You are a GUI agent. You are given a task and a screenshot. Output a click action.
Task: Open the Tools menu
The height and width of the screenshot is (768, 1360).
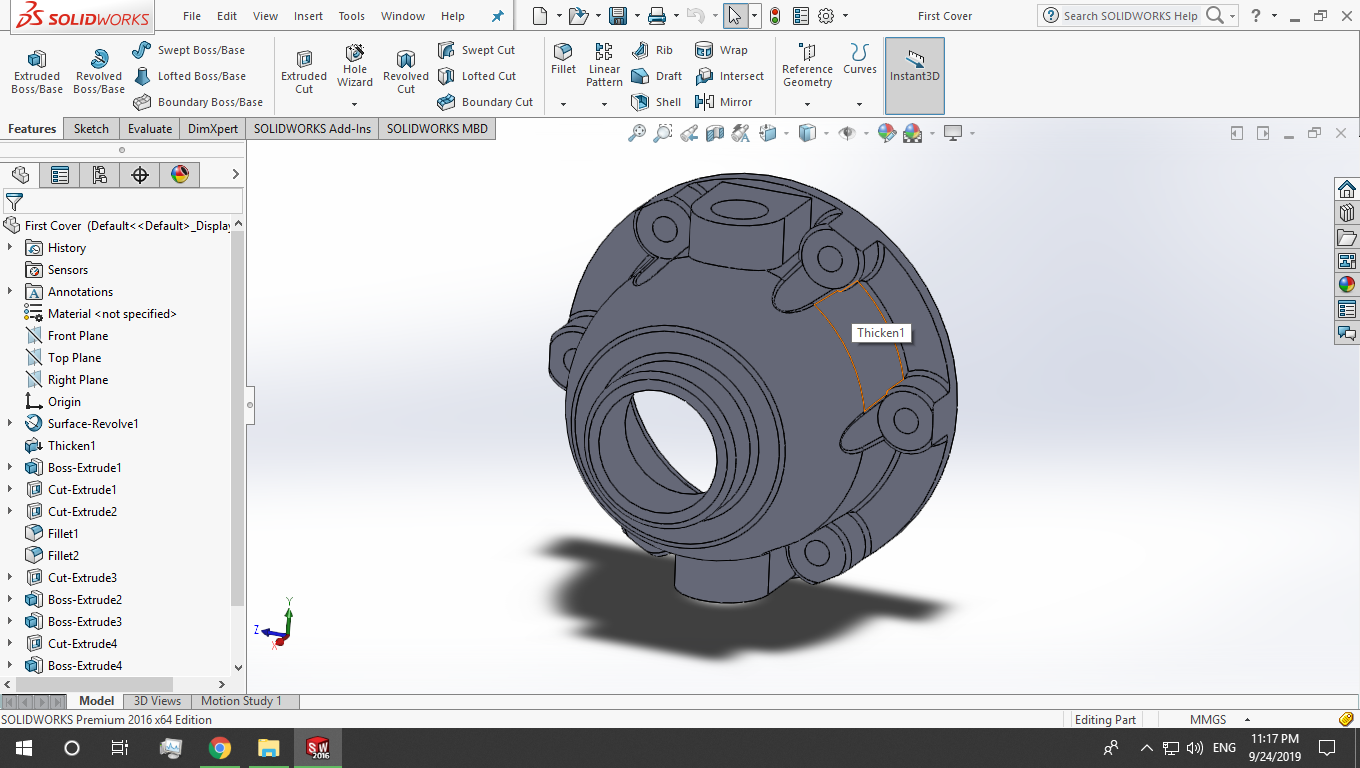pyautogui.click(x=351, y=16)
